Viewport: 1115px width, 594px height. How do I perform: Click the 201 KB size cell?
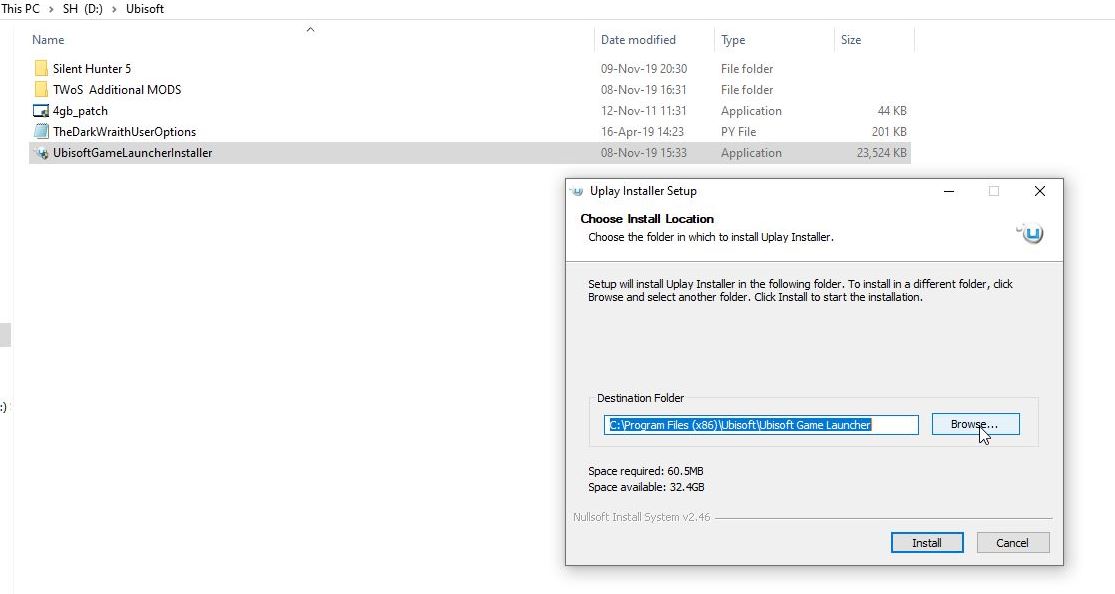tap(889, 132)
